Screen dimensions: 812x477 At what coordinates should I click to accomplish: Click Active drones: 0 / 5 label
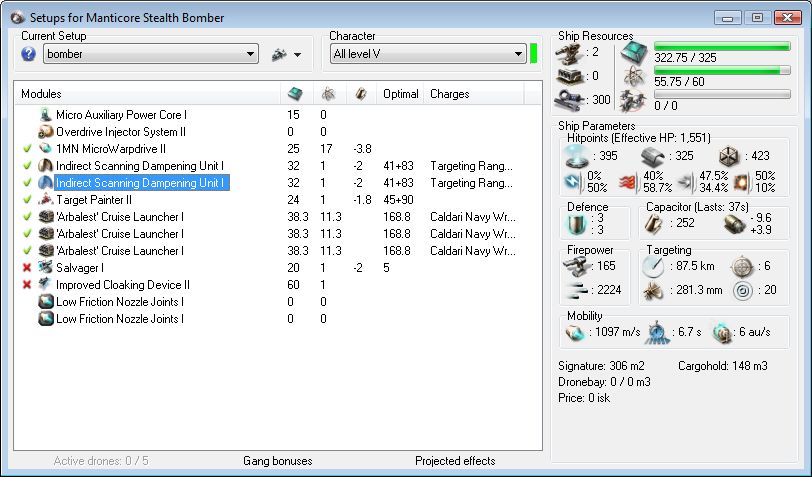[101, 461]
